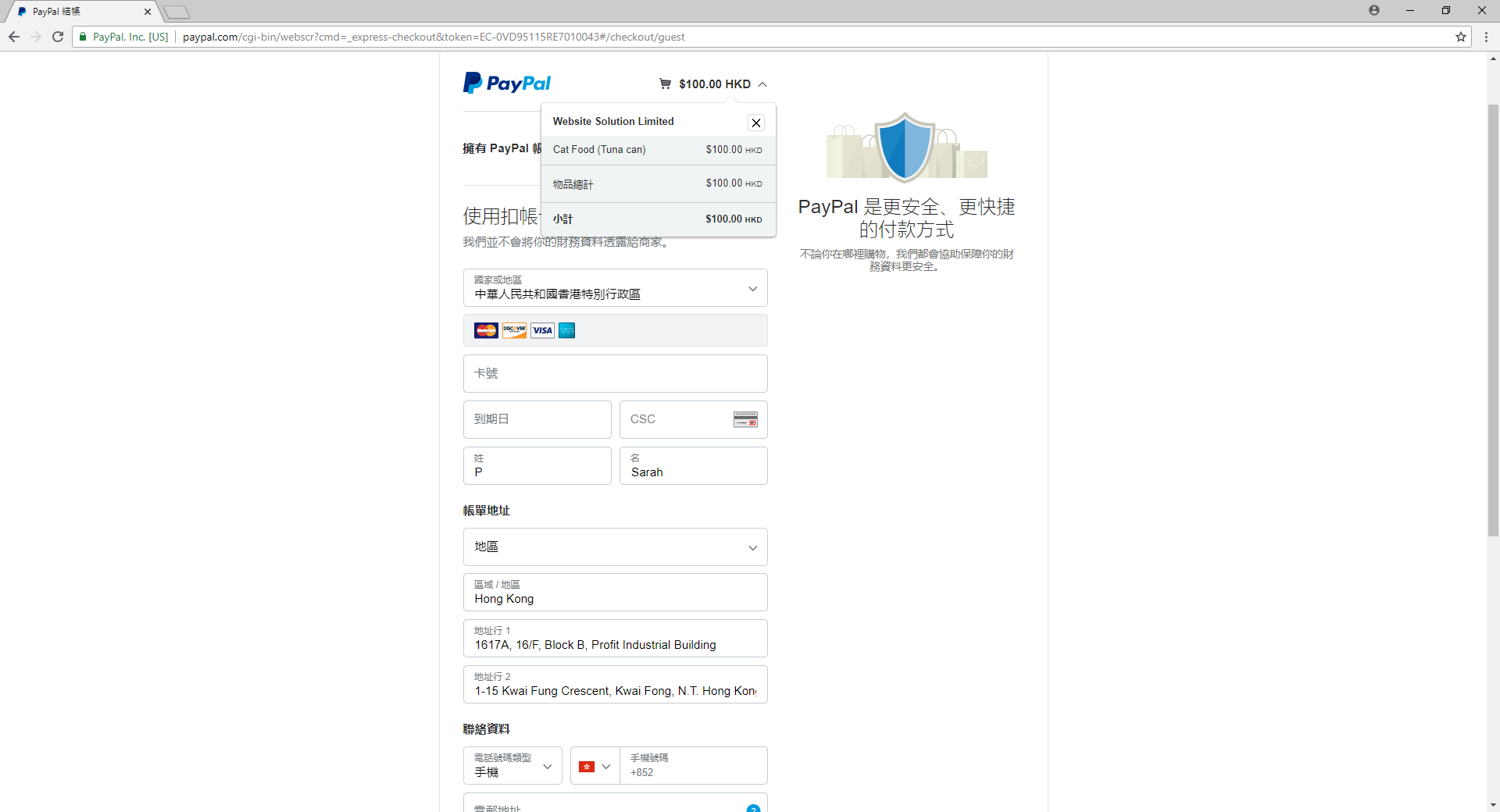Image resolution: width=1500 pixels, height=812 pixels.
Task: Click the vertical page scrollbar
Action: (x=1493, y=320)
